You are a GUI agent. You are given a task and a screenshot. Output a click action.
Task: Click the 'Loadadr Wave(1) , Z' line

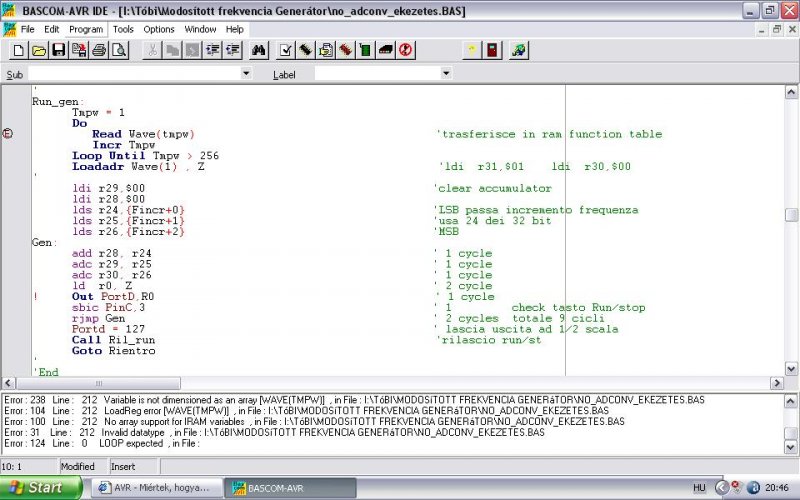point(138,166)
